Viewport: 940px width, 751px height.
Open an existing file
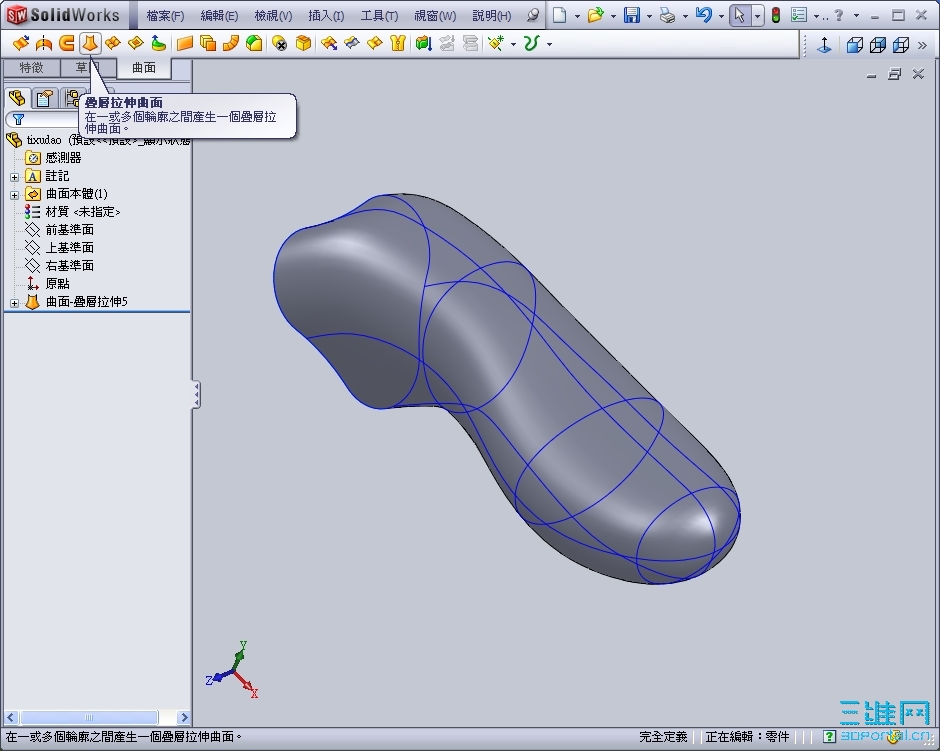595,16
